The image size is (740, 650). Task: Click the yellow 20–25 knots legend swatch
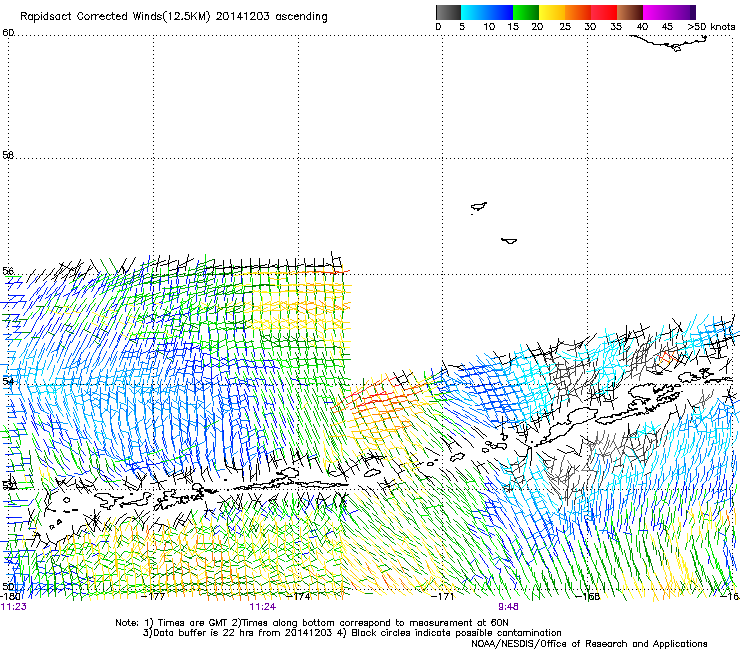click(552, 12)
